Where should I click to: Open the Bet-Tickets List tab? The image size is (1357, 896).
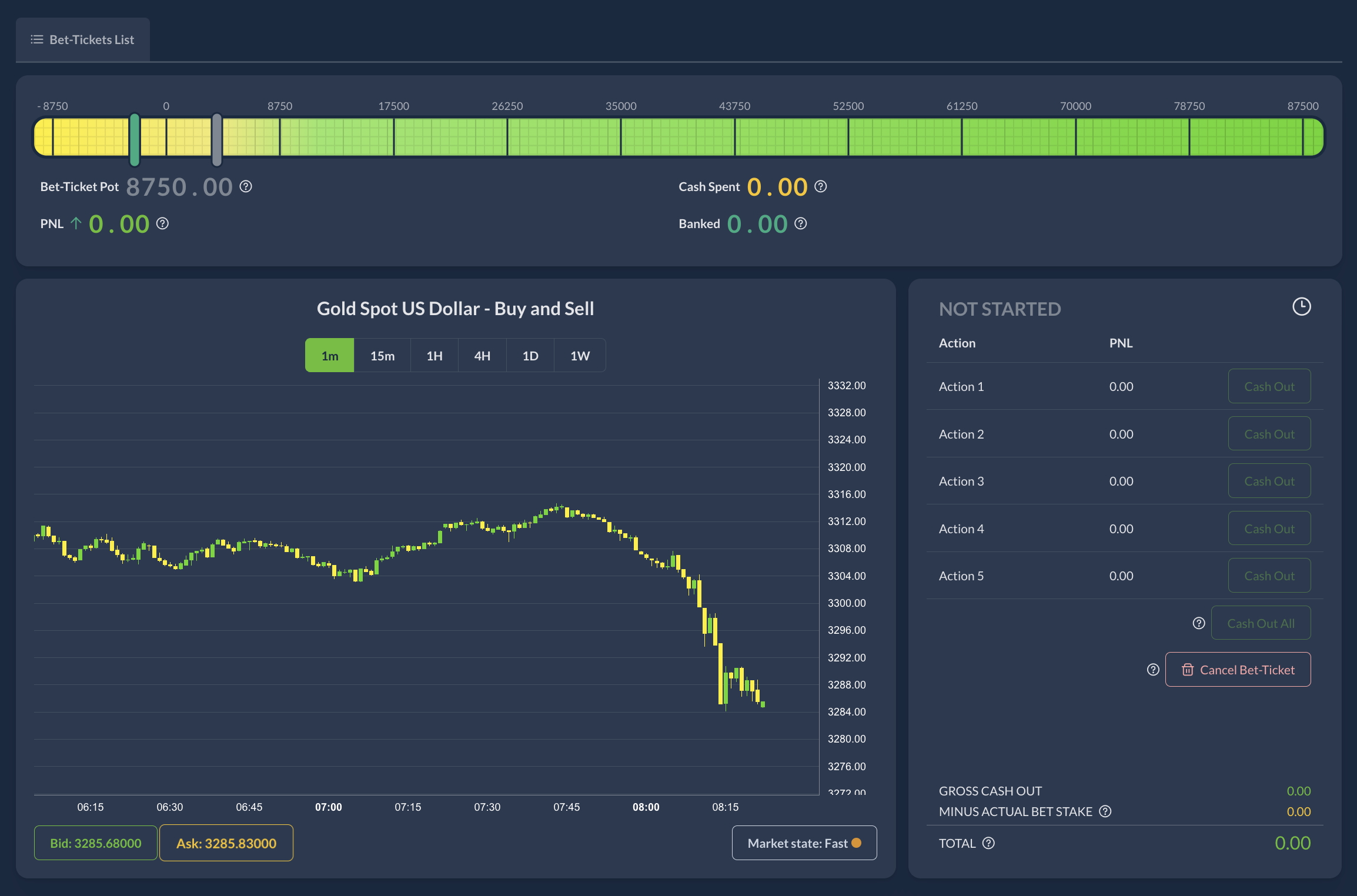pyautogui.click(x=83, y=39)
